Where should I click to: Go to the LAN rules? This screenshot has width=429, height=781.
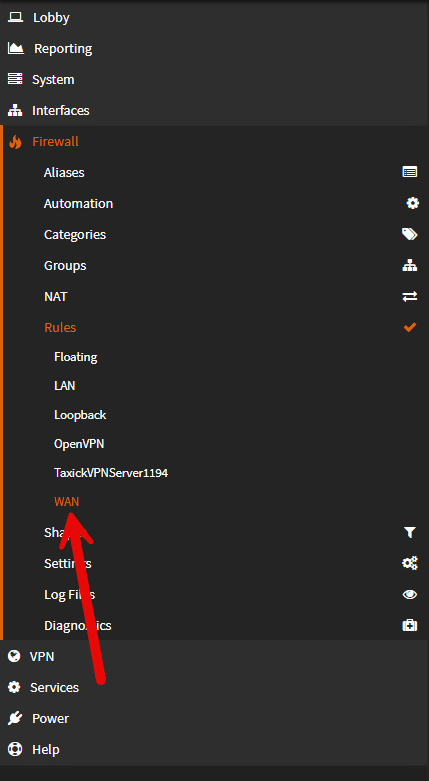(x=64, y=386)
